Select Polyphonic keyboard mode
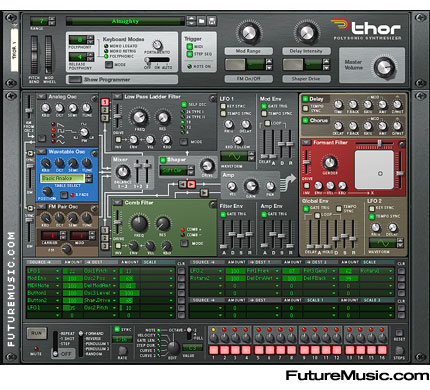This screenshot has height=390, width=430. click(106, 56)
